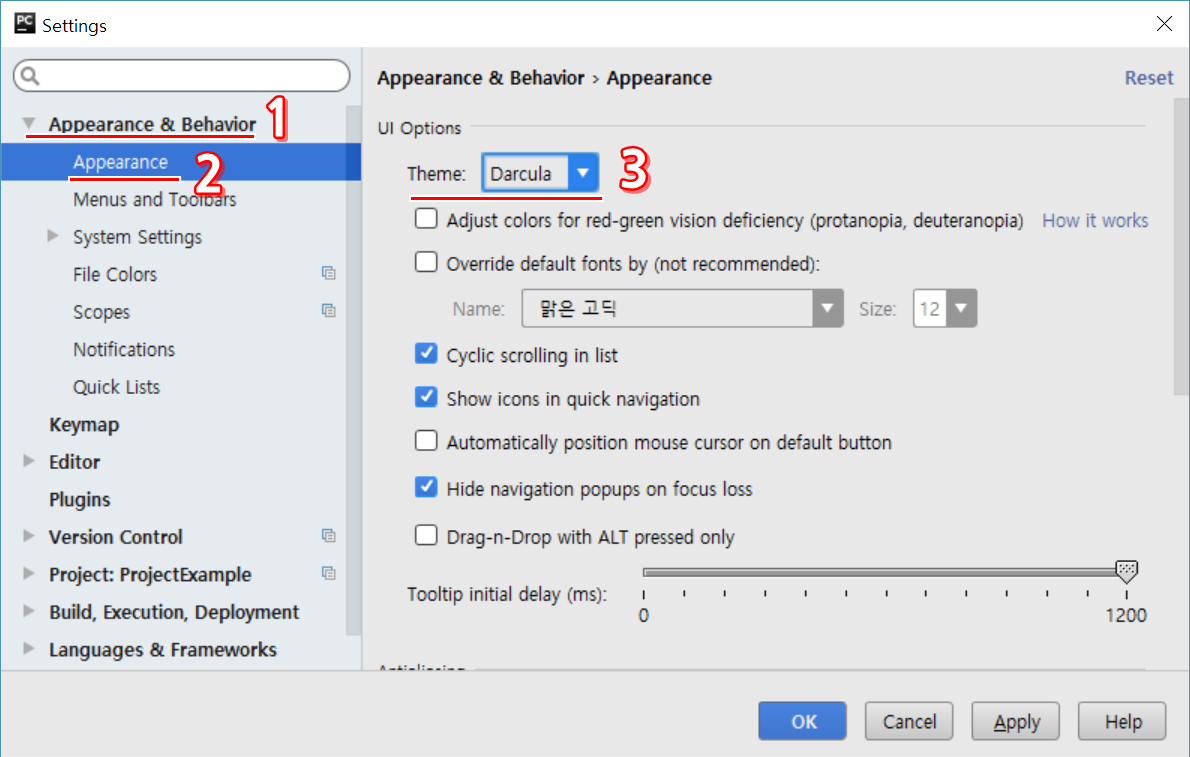Expand the Editor settings category
The height and width of the screenshot is (757, 1190).
click(29, 462)
